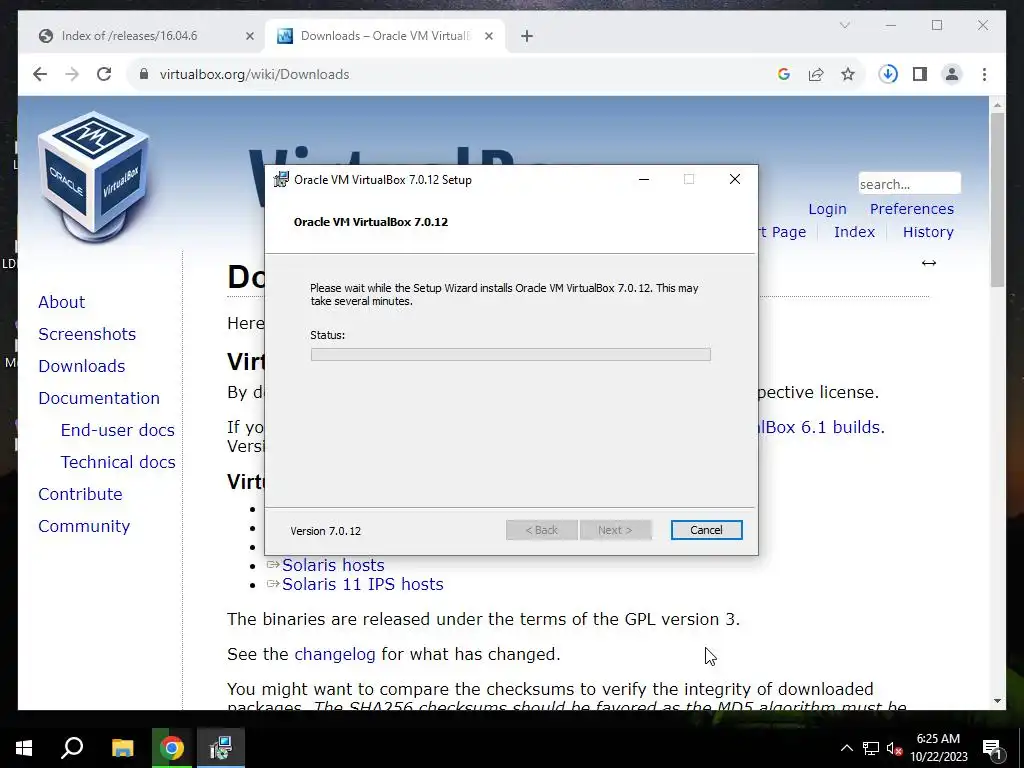This screenshot has width=1024, height=768.
Task: Click the VirtualBox 6.1 builds link
Action: pyautogui.click(x=822, y=427)
